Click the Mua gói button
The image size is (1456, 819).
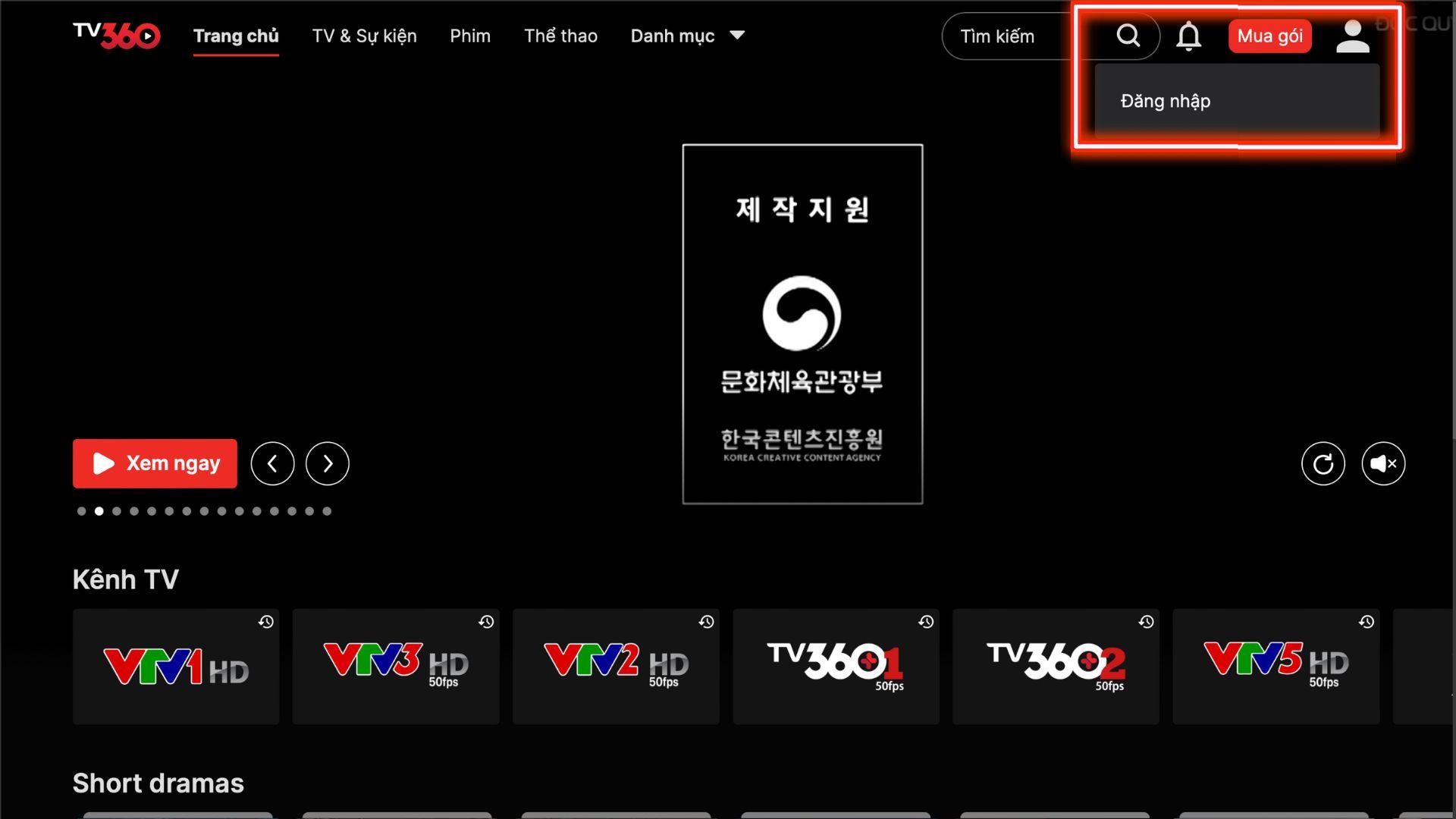[x=1269, y=36]
